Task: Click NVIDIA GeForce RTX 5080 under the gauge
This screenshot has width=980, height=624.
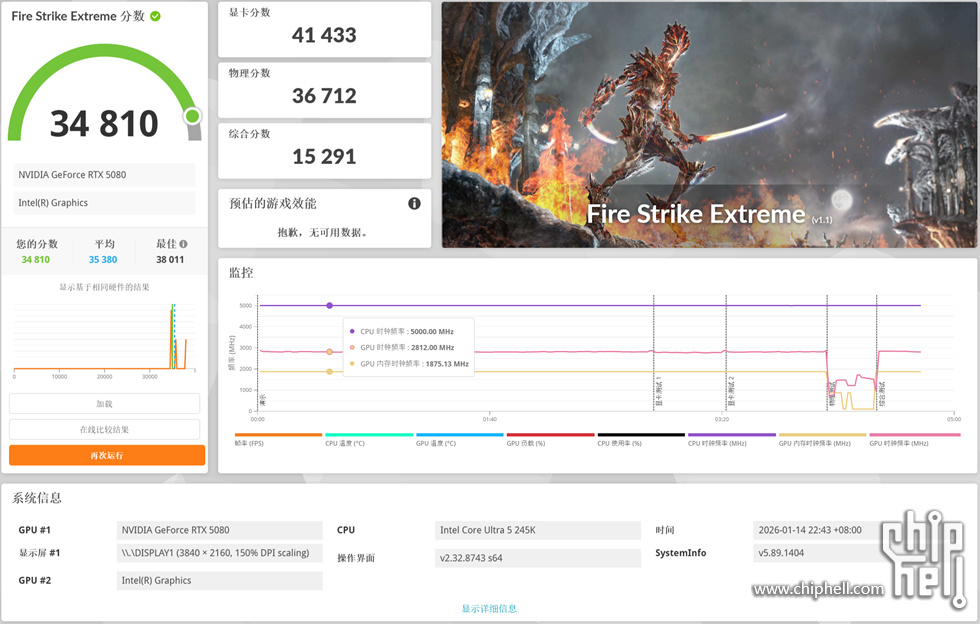Action: click(x=104, y=175)
